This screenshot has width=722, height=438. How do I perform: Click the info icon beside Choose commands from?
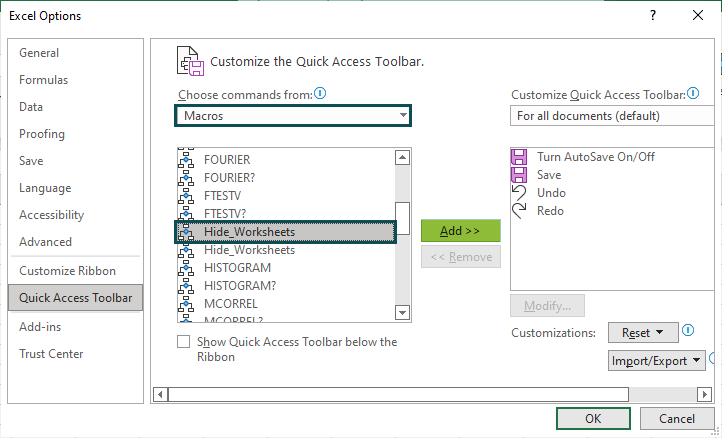(320, 93)
